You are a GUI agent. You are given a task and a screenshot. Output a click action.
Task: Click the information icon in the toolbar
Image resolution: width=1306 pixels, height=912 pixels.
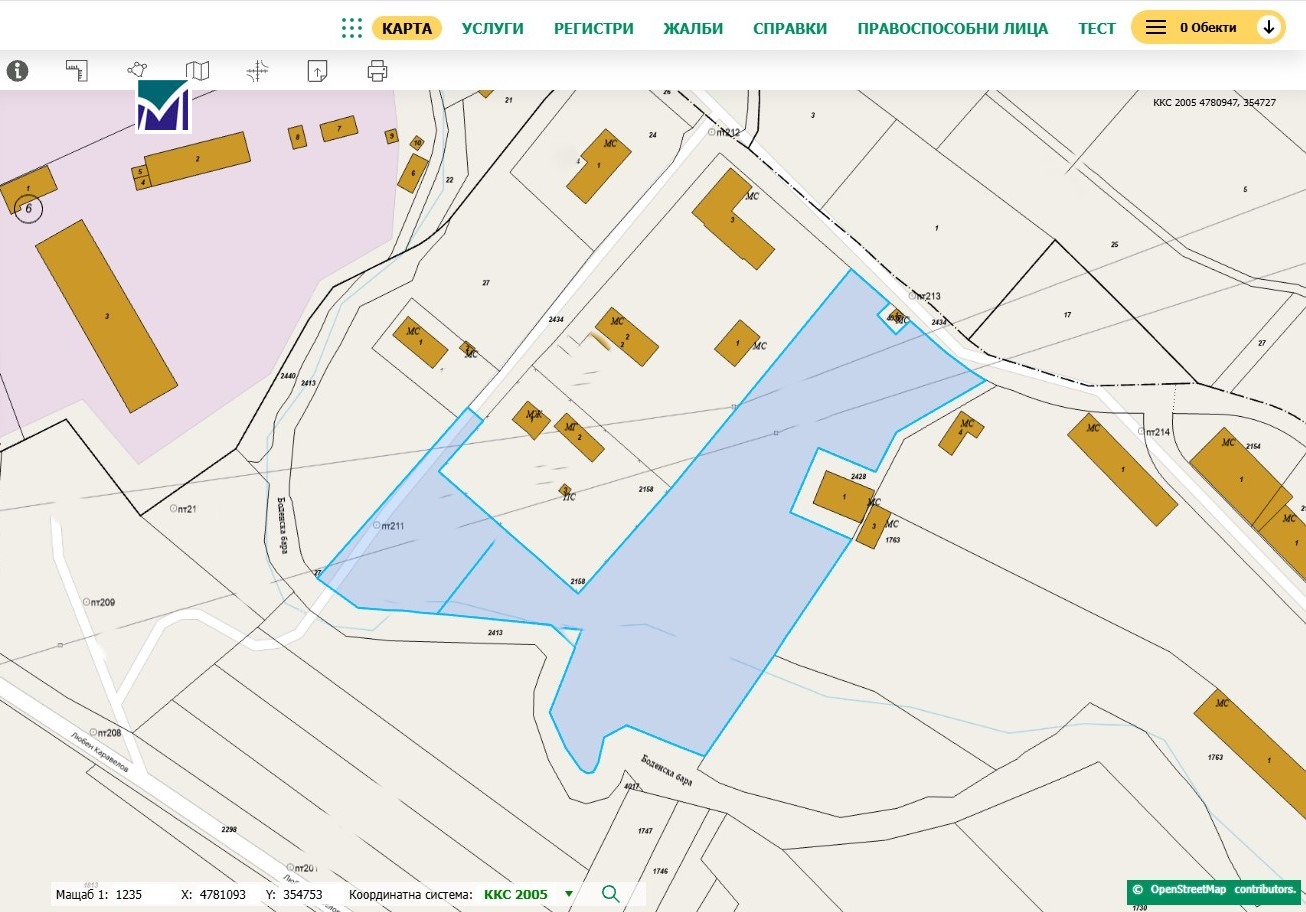click(18, 71)
